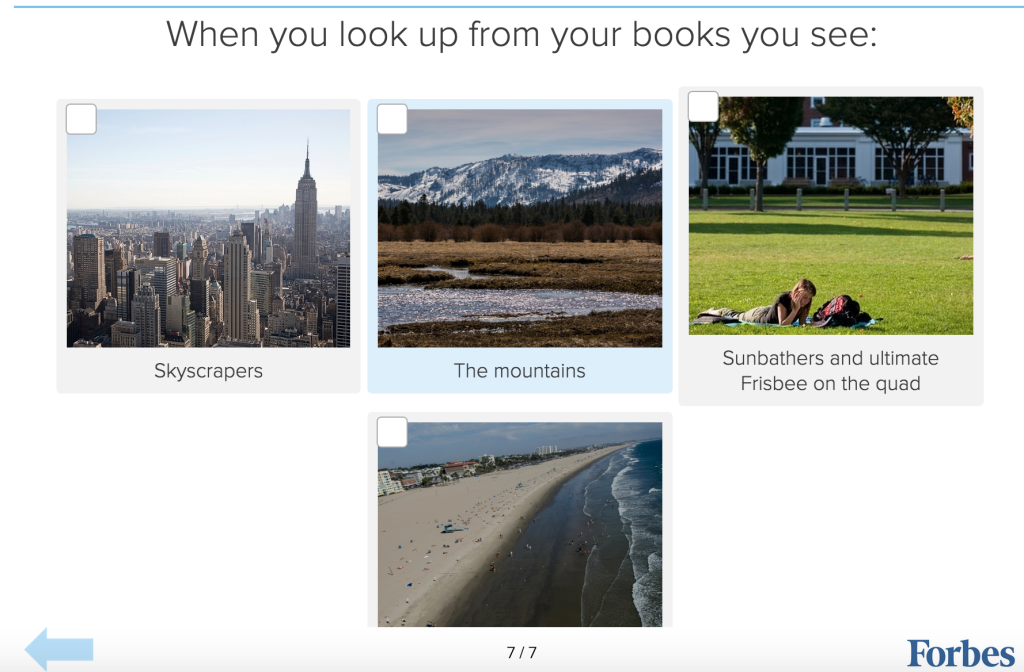Pick the snowy mountain photo
Viewport: 1024px width, 672px height.
pos(520,228)
